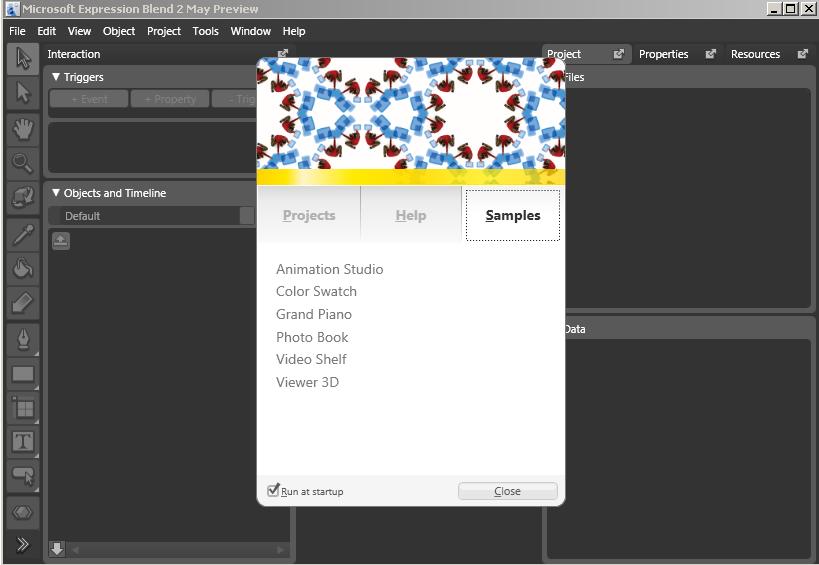Open the Window menu
819x565 pixels.
coord(251,31)
